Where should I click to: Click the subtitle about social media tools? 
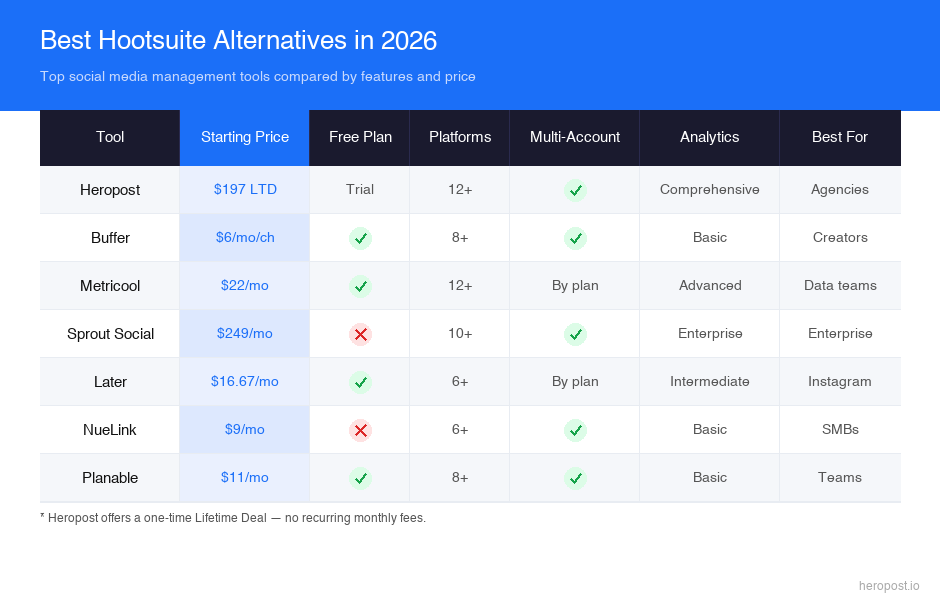(258, 77)
